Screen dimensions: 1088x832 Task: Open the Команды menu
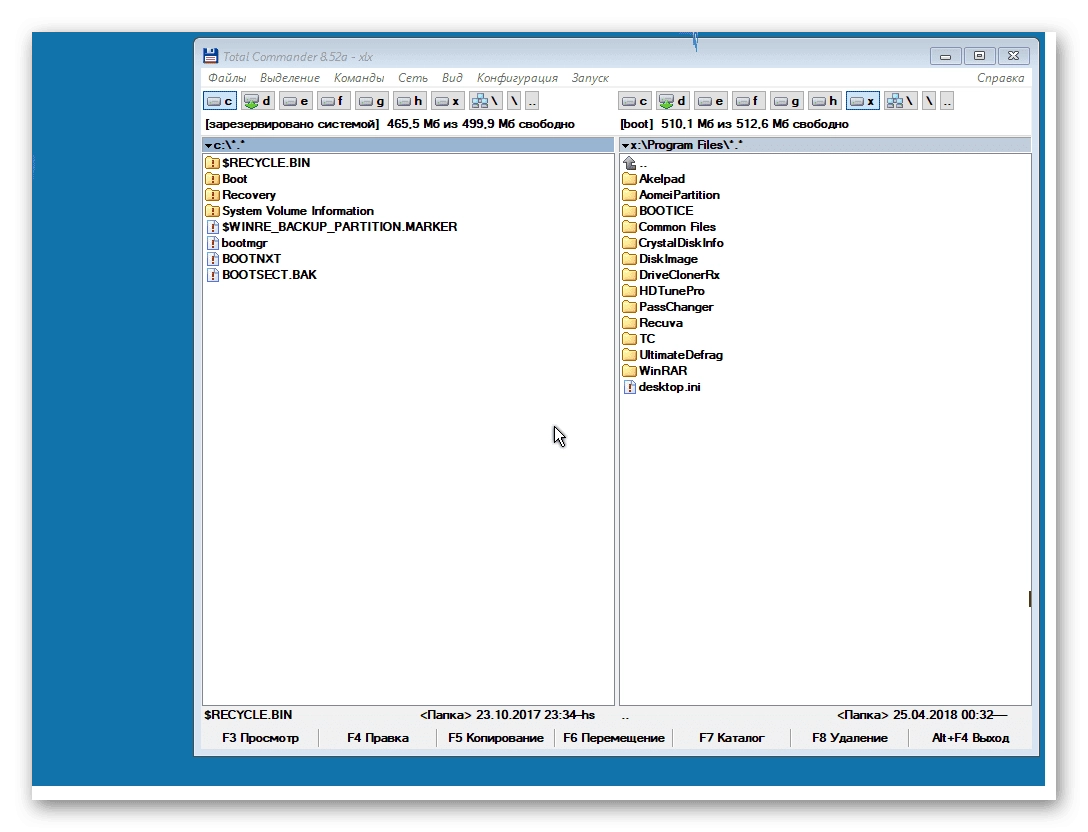pos(359,78)
